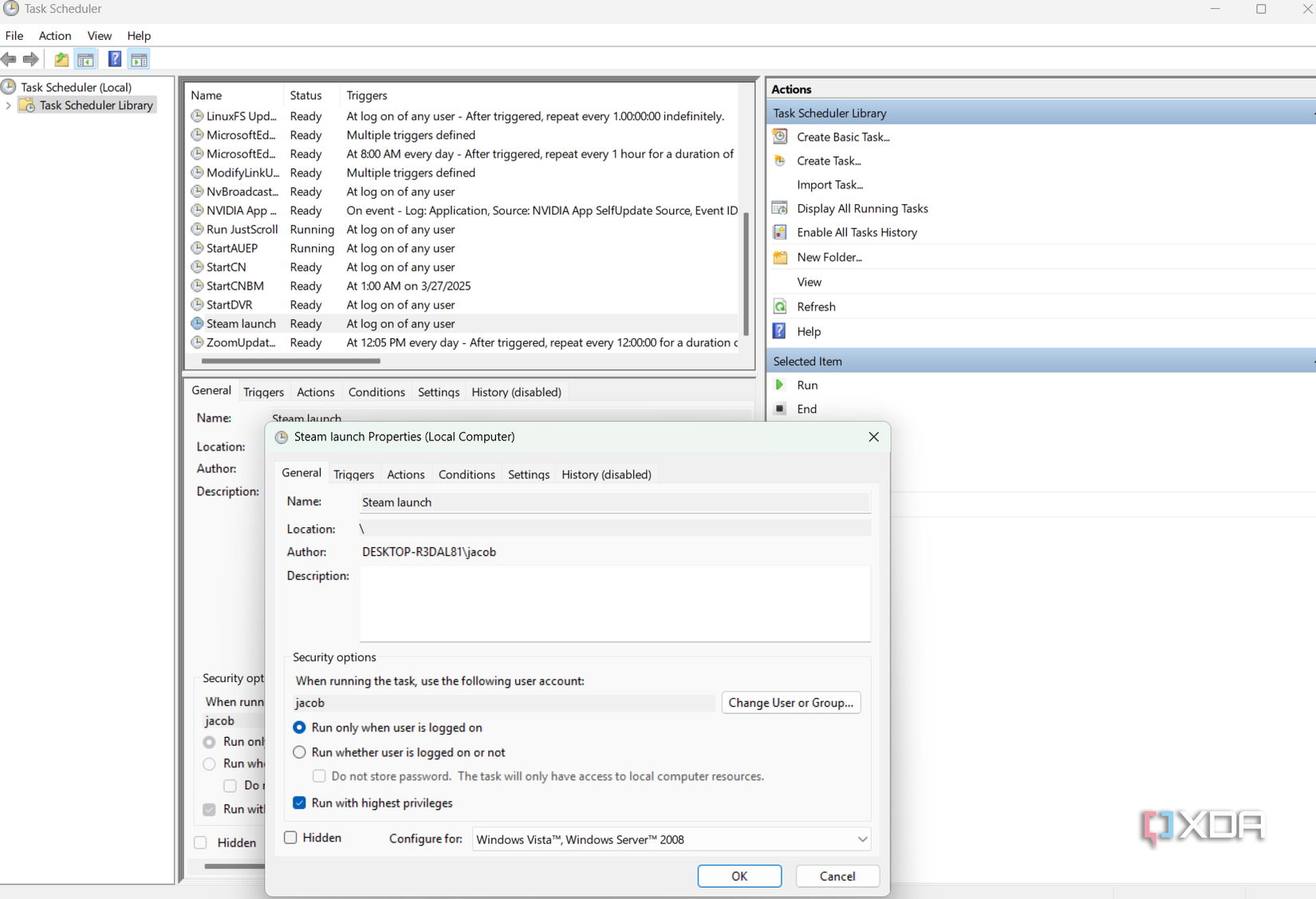1316x899 pixels.
Task: Expand the Task Scheduler Library tree node
Action: point(8,104)
